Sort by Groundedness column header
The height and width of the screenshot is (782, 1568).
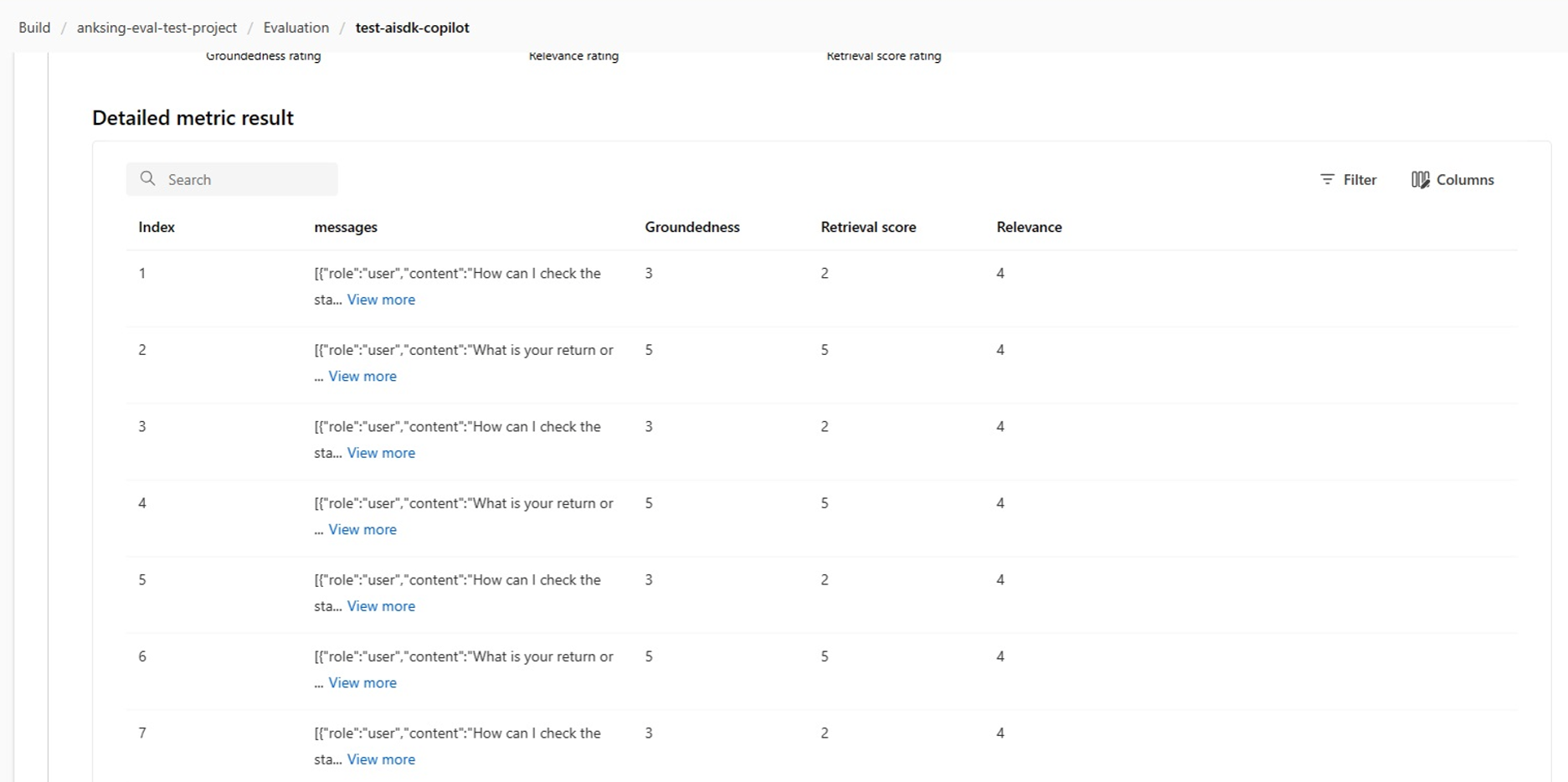[692, 227]
